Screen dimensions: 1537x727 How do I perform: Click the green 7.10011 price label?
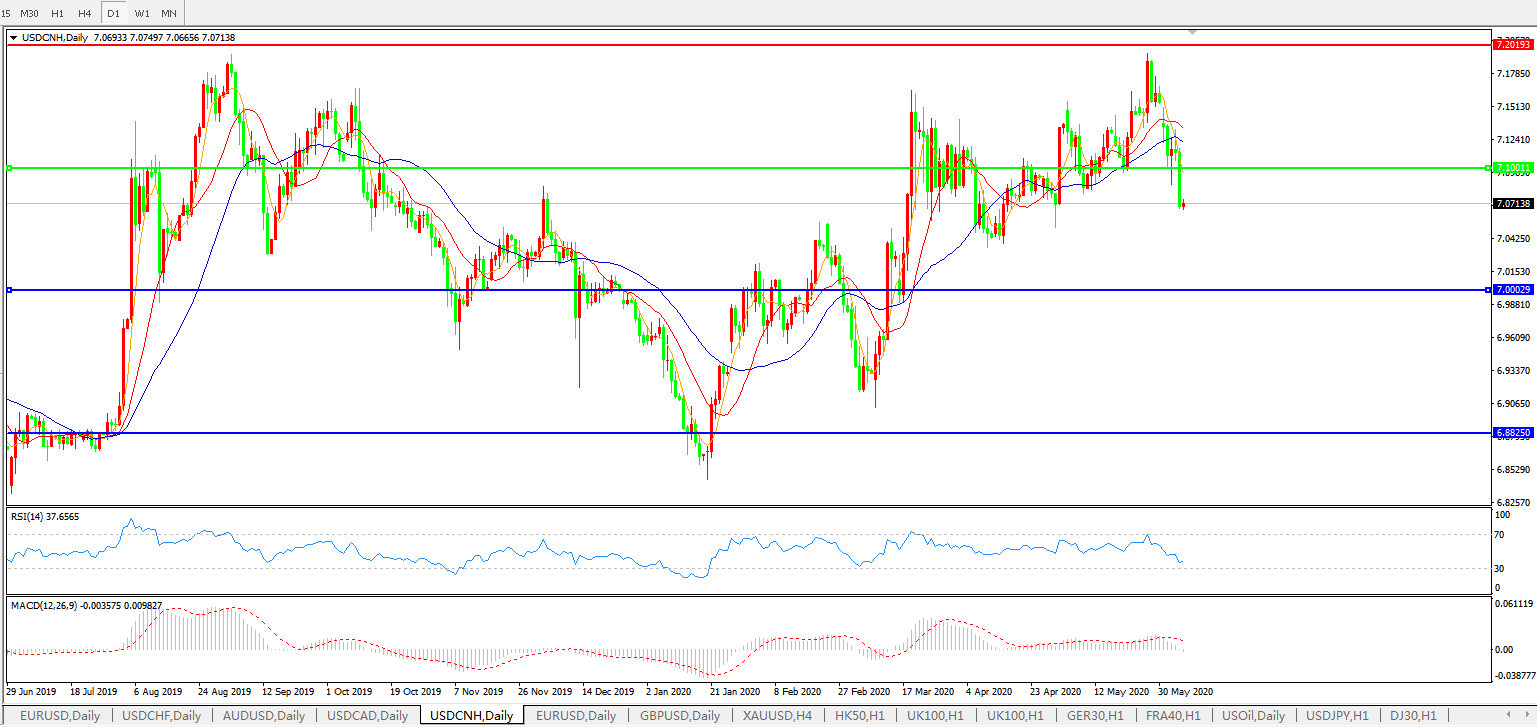pos(1511,168)
